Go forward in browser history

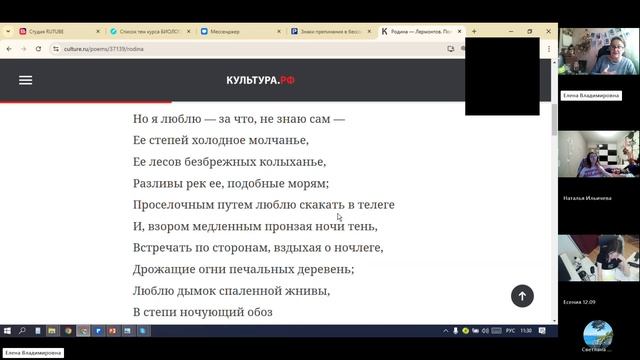24,49
